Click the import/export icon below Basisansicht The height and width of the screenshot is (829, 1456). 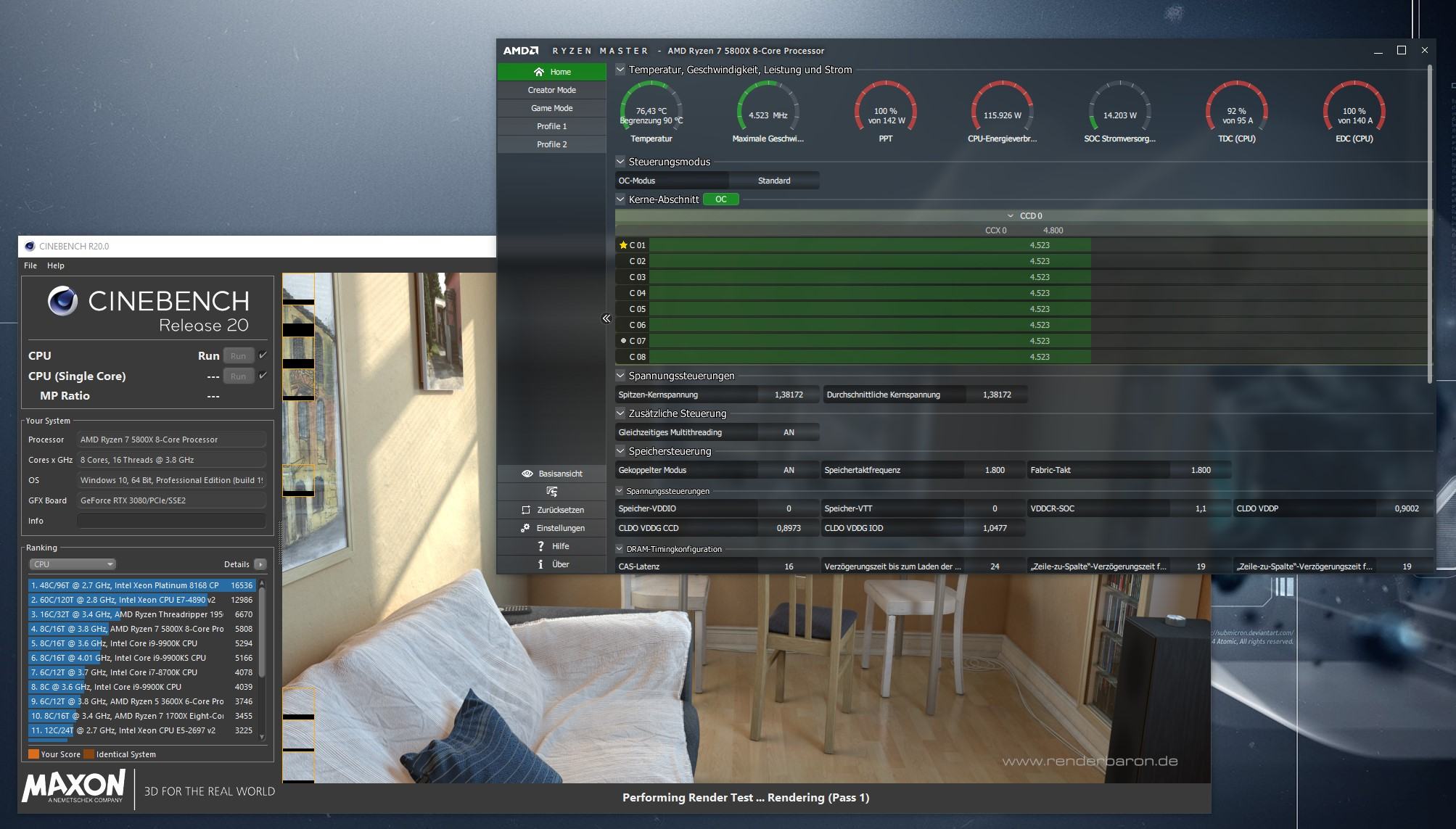(552, 492)
